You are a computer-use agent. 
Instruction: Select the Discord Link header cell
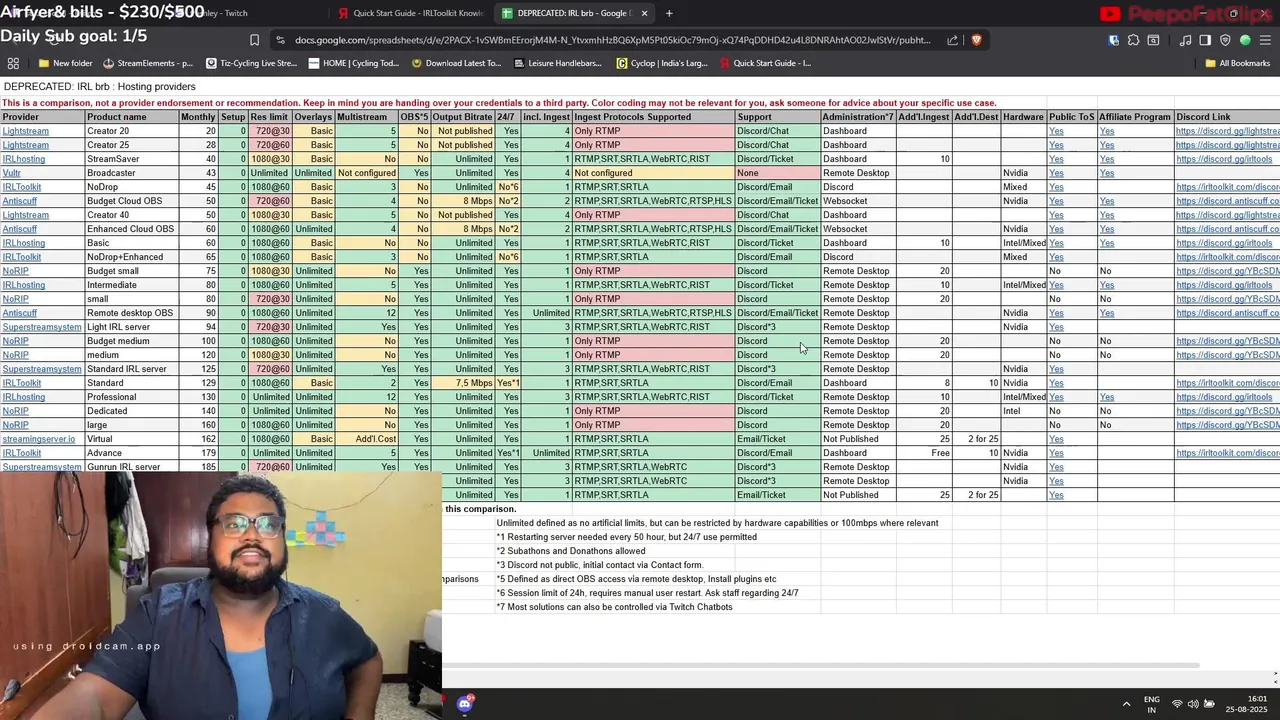(1227, 117)
